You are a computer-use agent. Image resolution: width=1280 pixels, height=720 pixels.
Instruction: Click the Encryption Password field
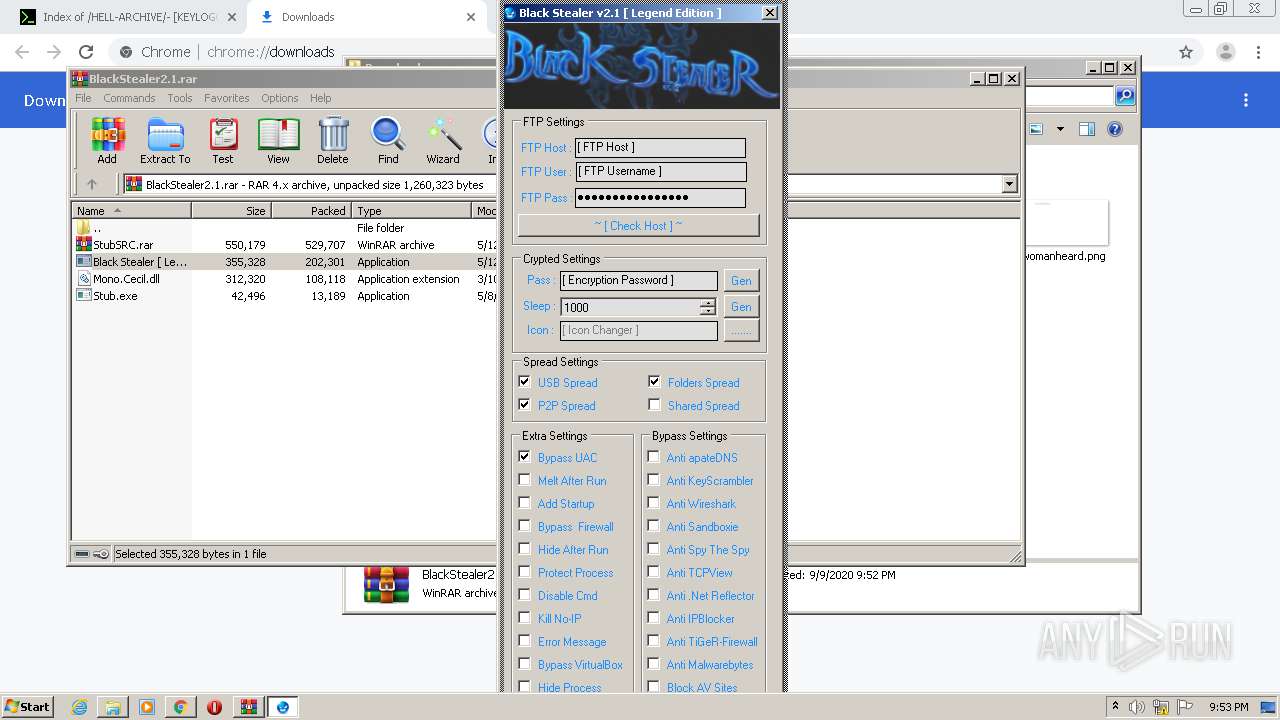click(639, 281)
